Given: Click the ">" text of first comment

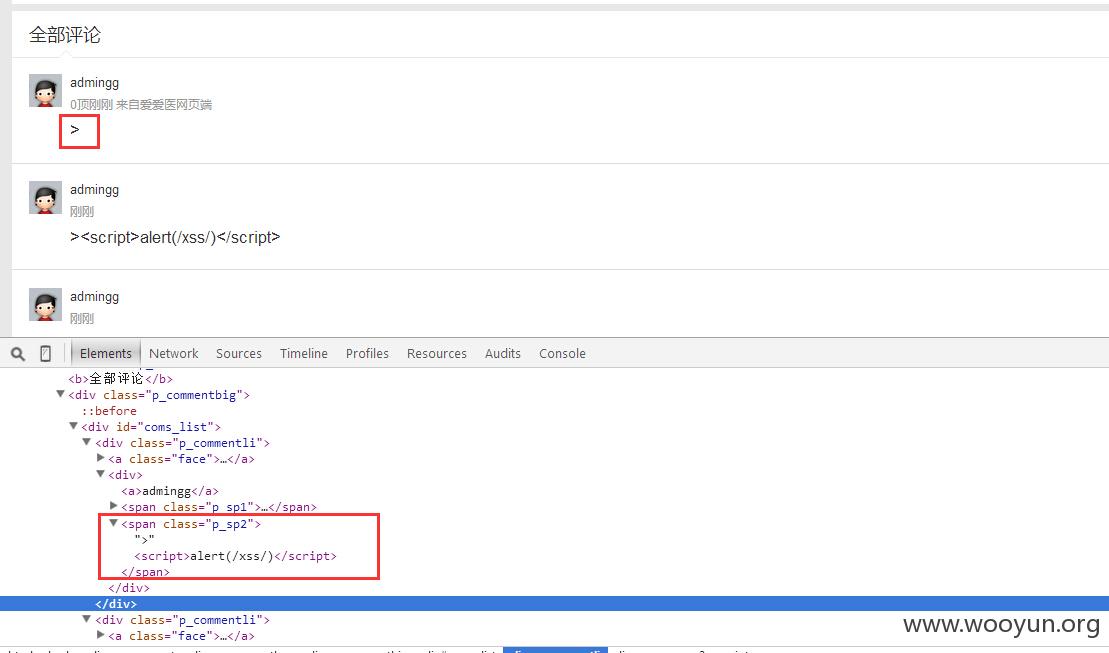Looking at the screenshot, I should [74, 129].
